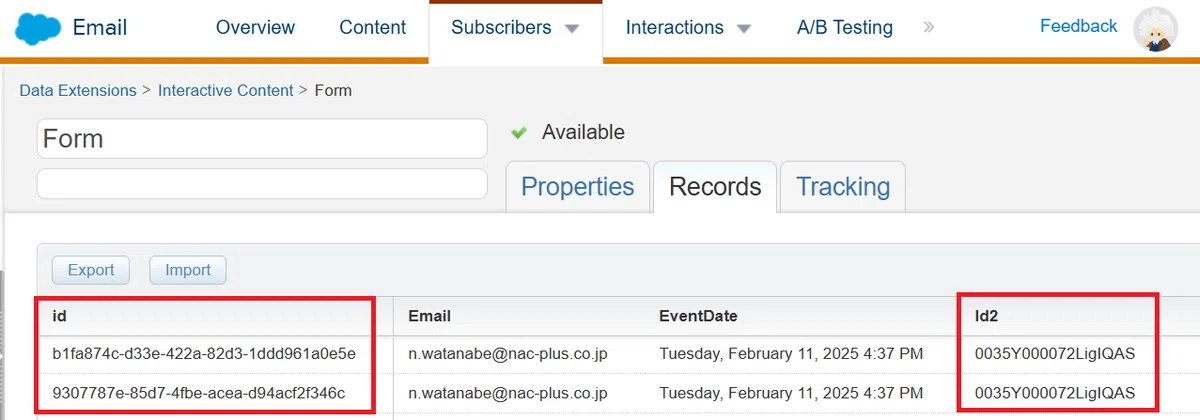Click the Export button
Image resolution: width=1200 pixels, height=420 pixels.
point(91,270)
